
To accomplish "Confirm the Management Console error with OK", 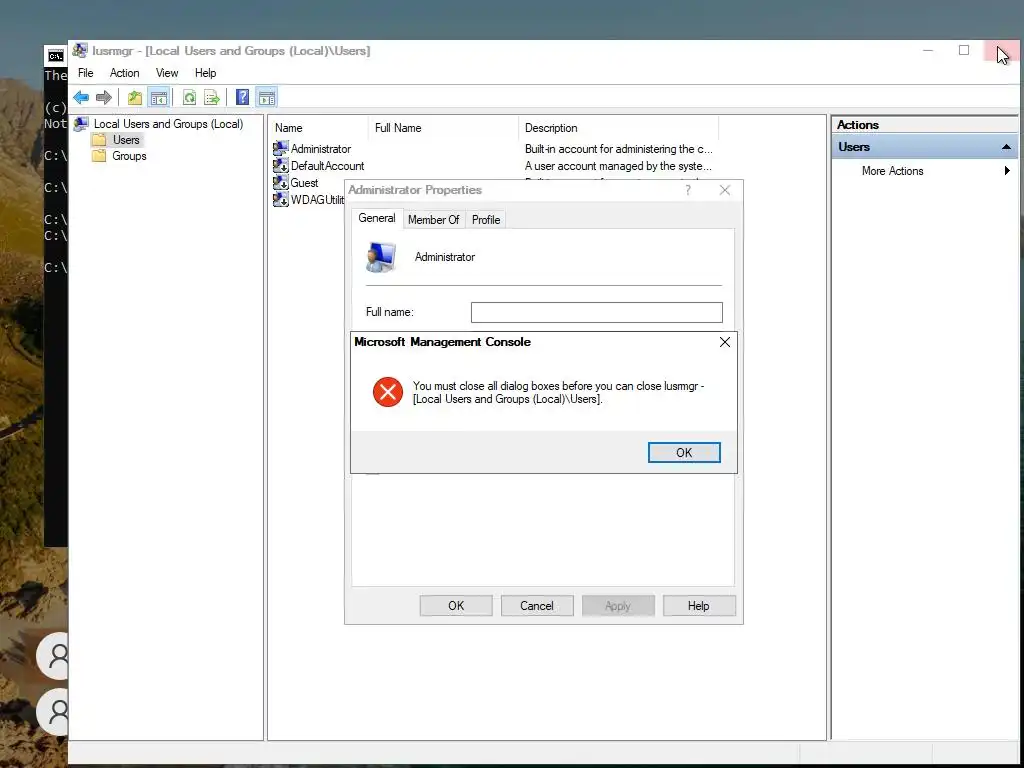I will (x=684, y=453).
